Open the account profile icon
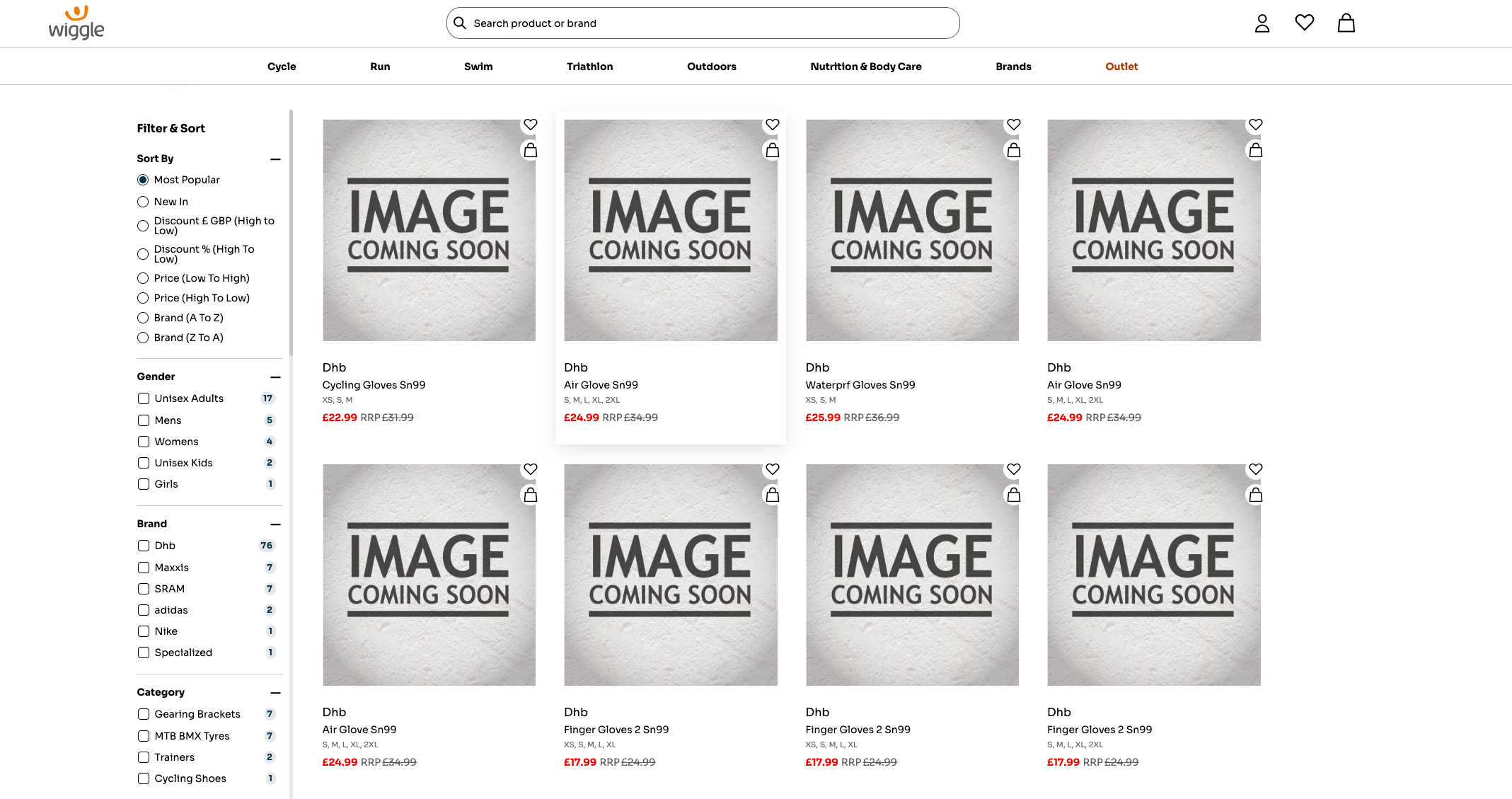 (1262, 23)
